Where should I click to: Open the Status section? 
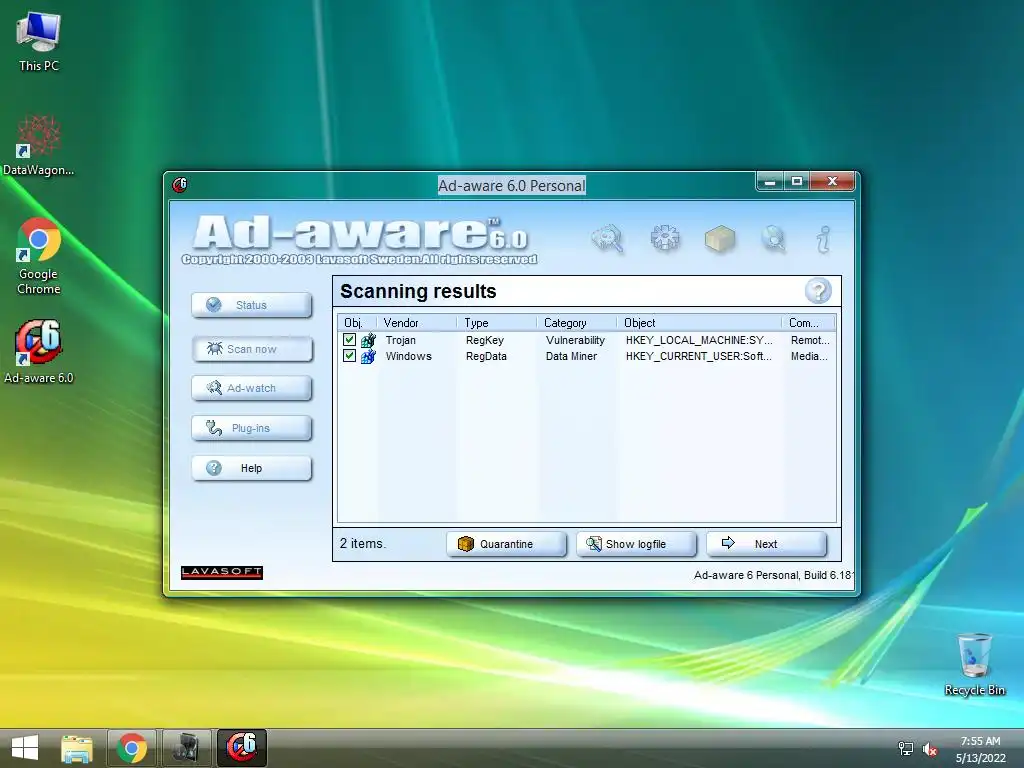[251, 305]
